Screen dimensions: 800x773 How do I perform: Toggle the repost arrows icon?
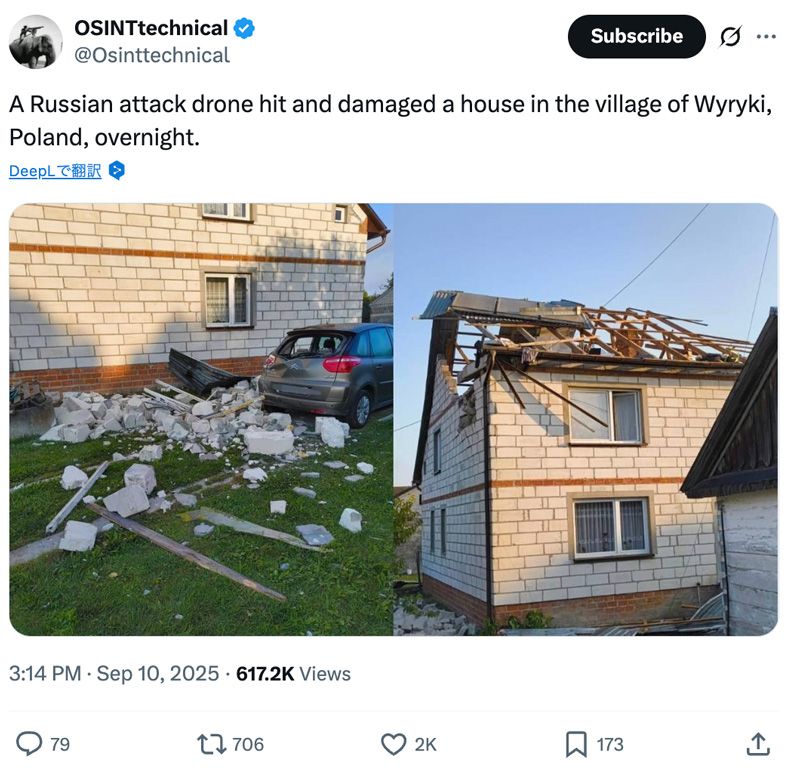[x=212, y=744]
